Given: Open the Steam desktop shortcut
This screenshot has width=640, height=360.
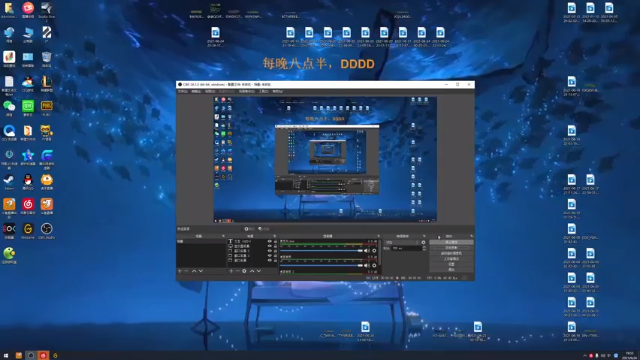Looking at the screenshot, I should [9, 182].
